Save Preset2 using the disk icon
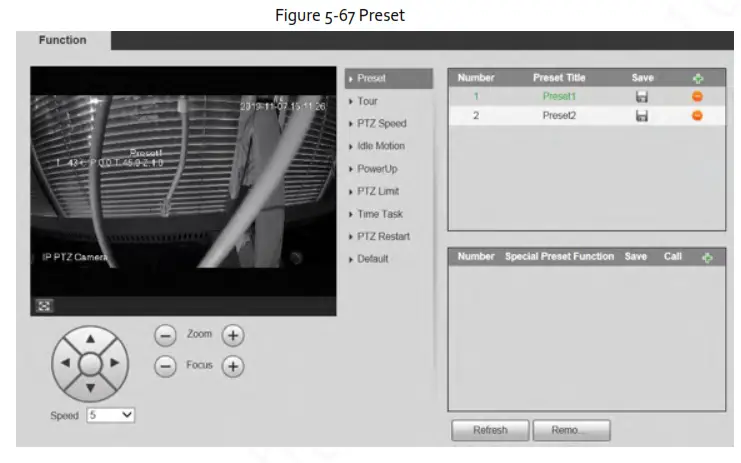Image resolution: width=741 pixels, height=463 pixels. 642,116
